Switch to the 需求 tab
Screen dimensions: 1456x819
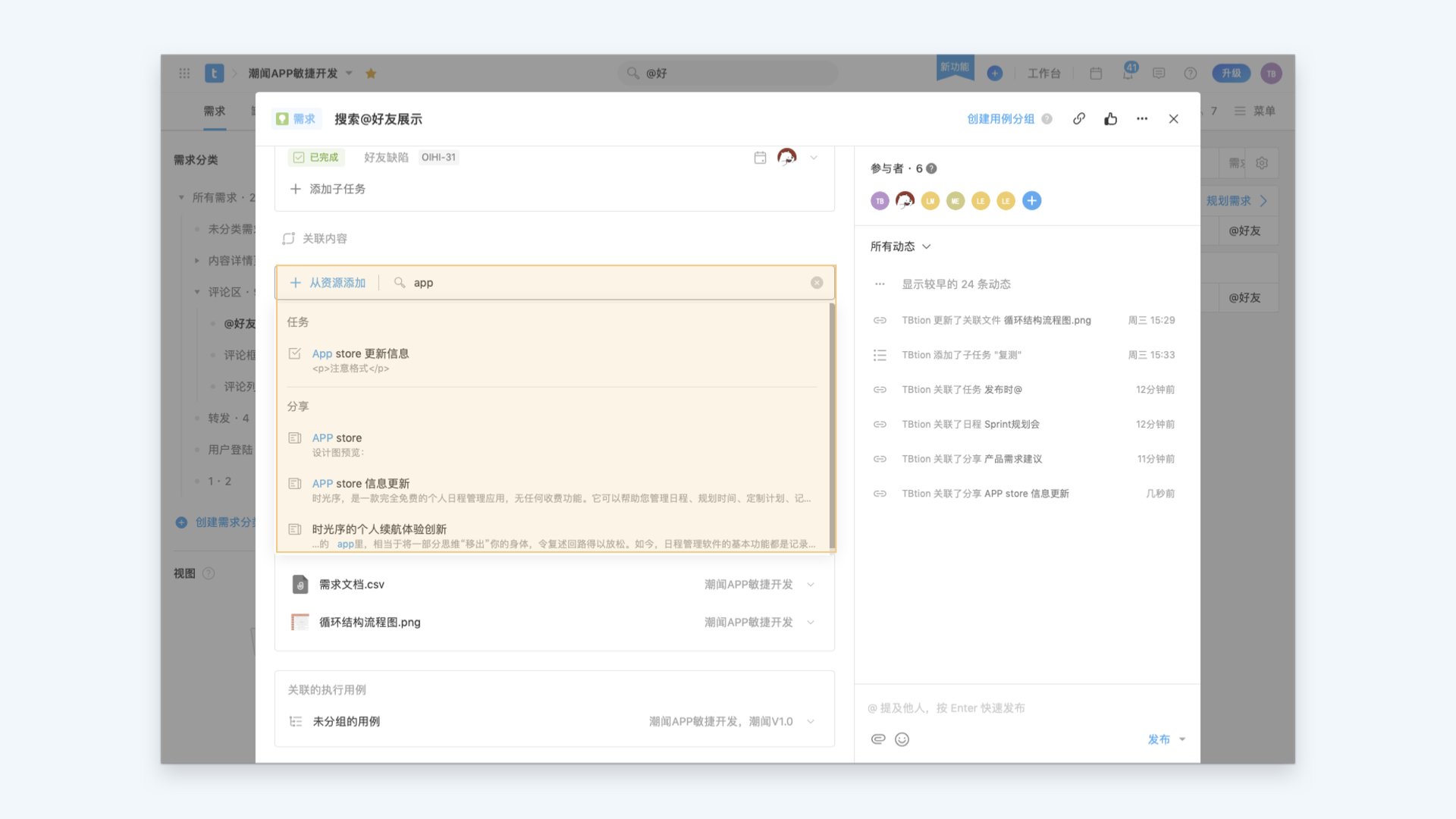pyautogui.click(x=215, y=111)
